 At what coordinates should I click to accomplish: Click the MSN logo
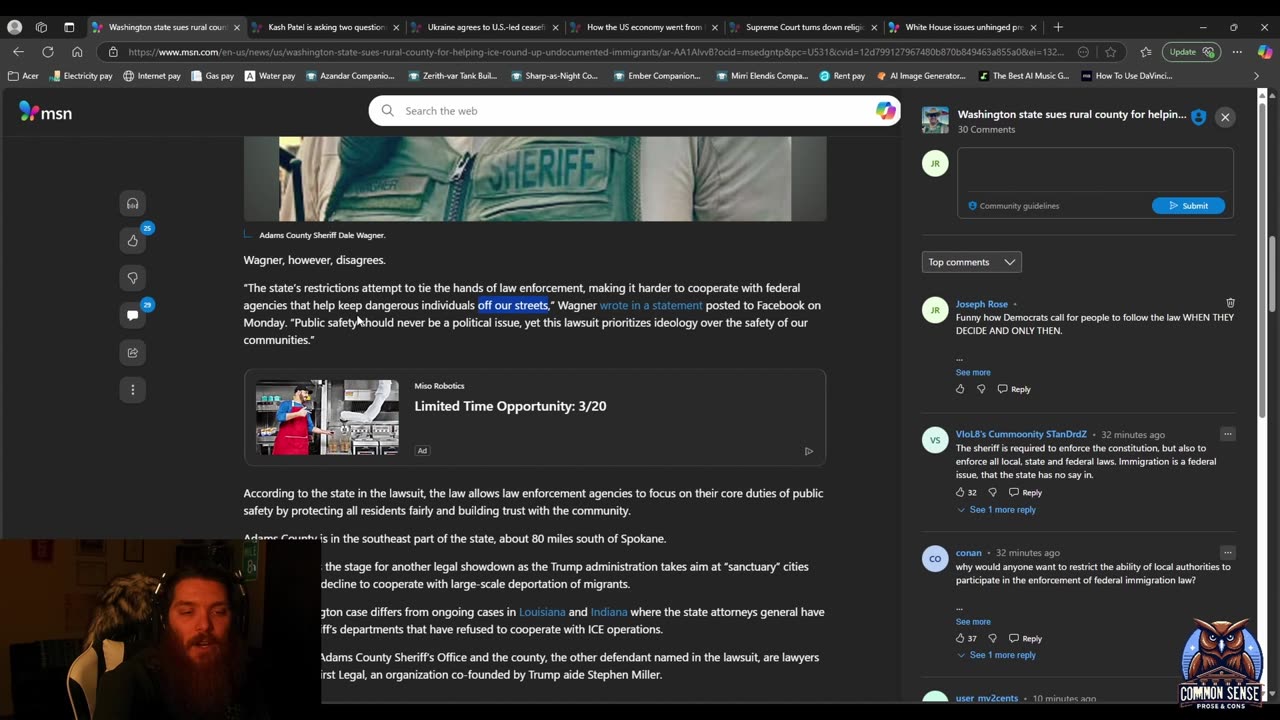click(x=45, y=112)
